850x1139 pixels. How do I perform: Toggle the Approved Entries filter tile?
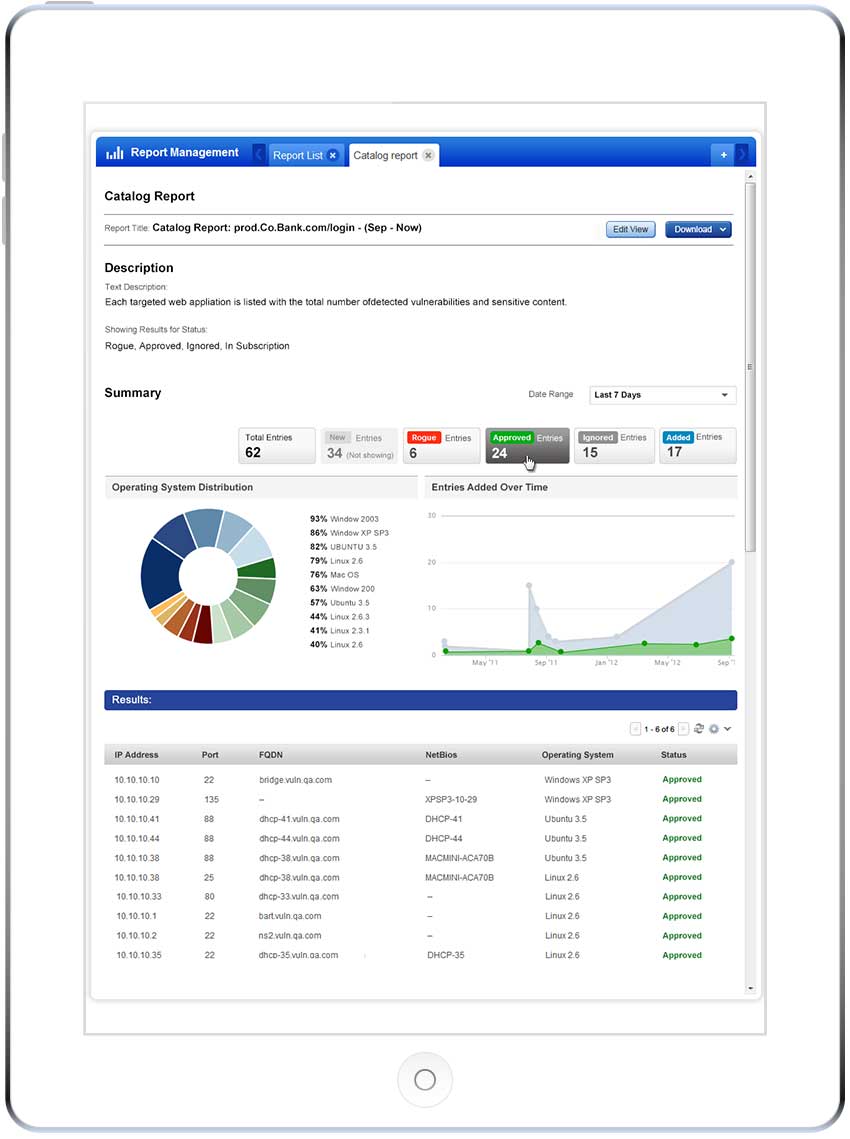527,445
